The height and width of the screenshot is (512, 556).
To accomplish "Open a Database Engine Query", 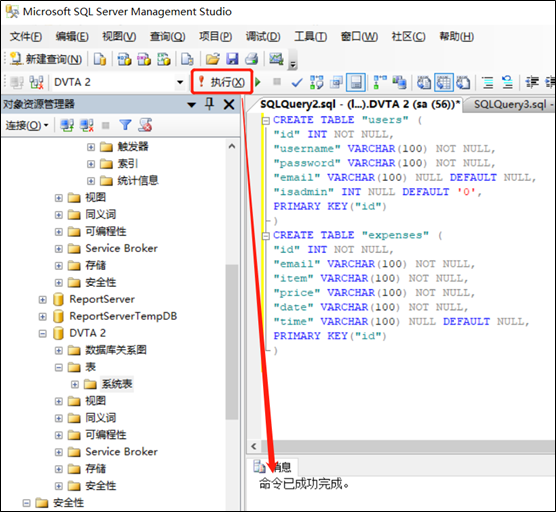I will (100, 59).
